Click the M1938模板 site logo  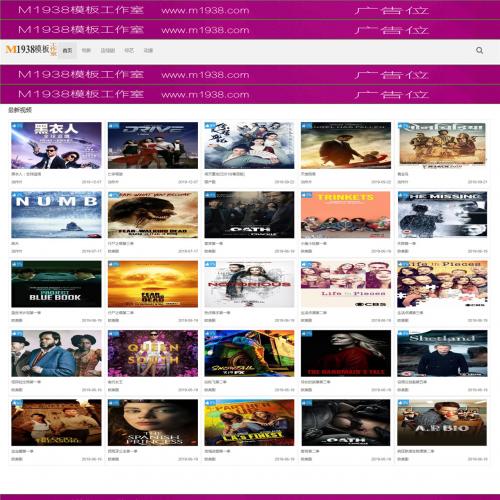[x=31, y=50]
